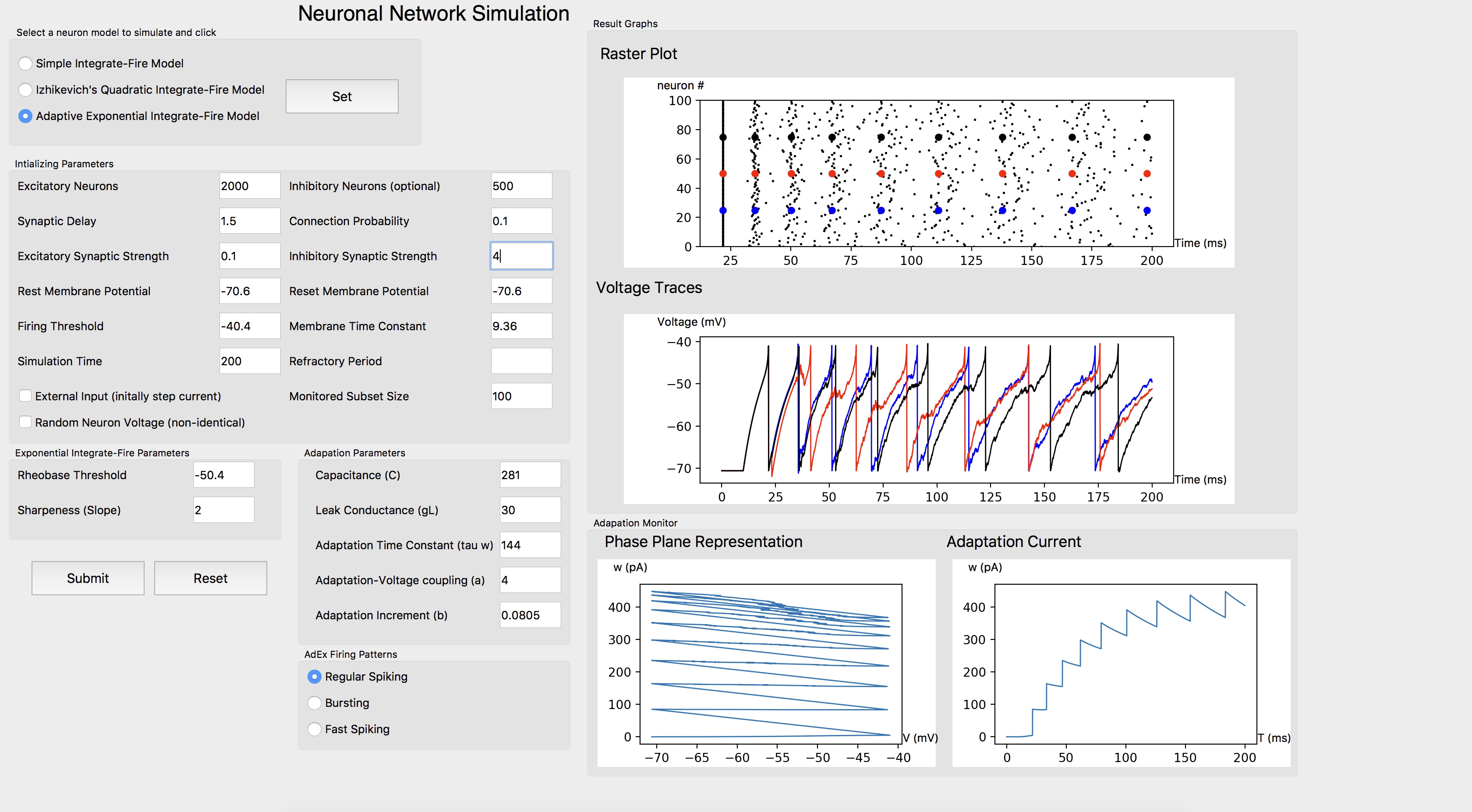Click the 'Refractory Period' label
This screenshot has width=1472, height=812.
click(x=335, y=361)
